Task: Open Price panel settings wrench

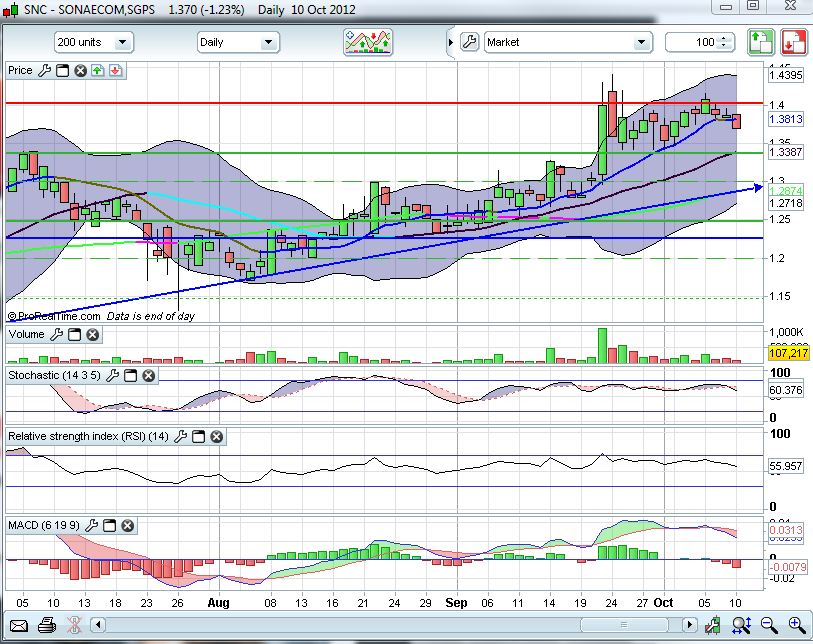Action: [x=45, y=71]
